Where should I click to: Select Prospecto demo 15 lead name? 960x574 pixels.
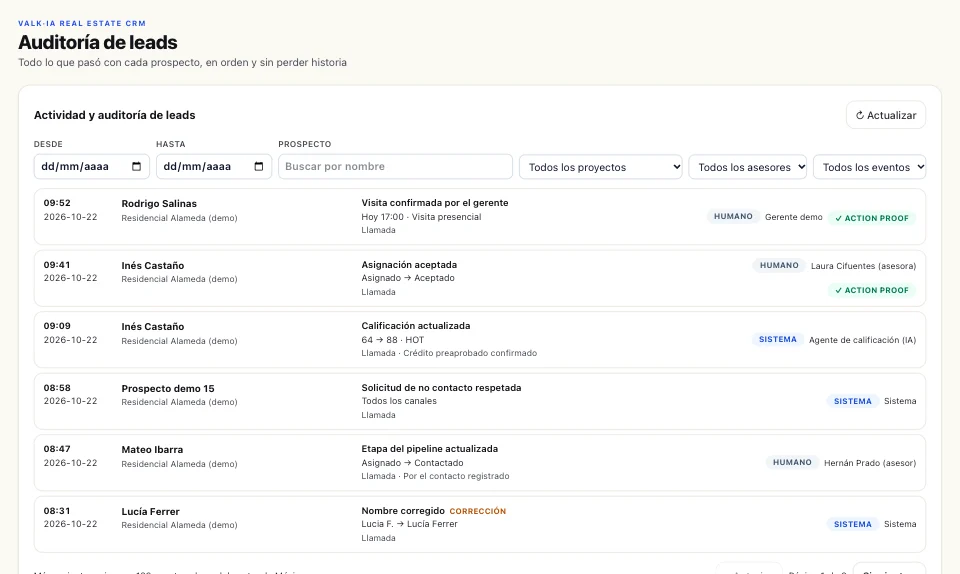click(x=168, y=389)
